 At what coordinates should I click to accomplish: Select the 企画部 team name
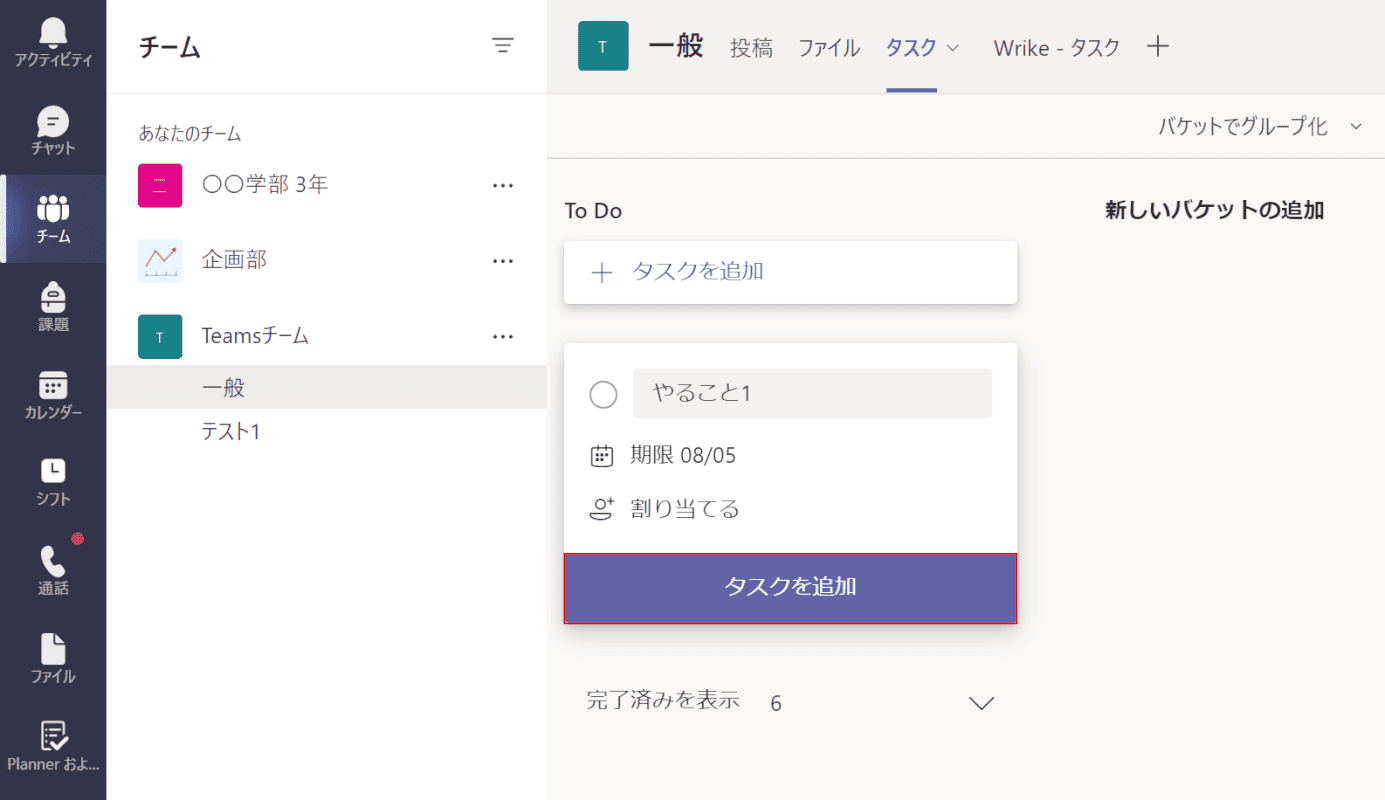(234, 260)
